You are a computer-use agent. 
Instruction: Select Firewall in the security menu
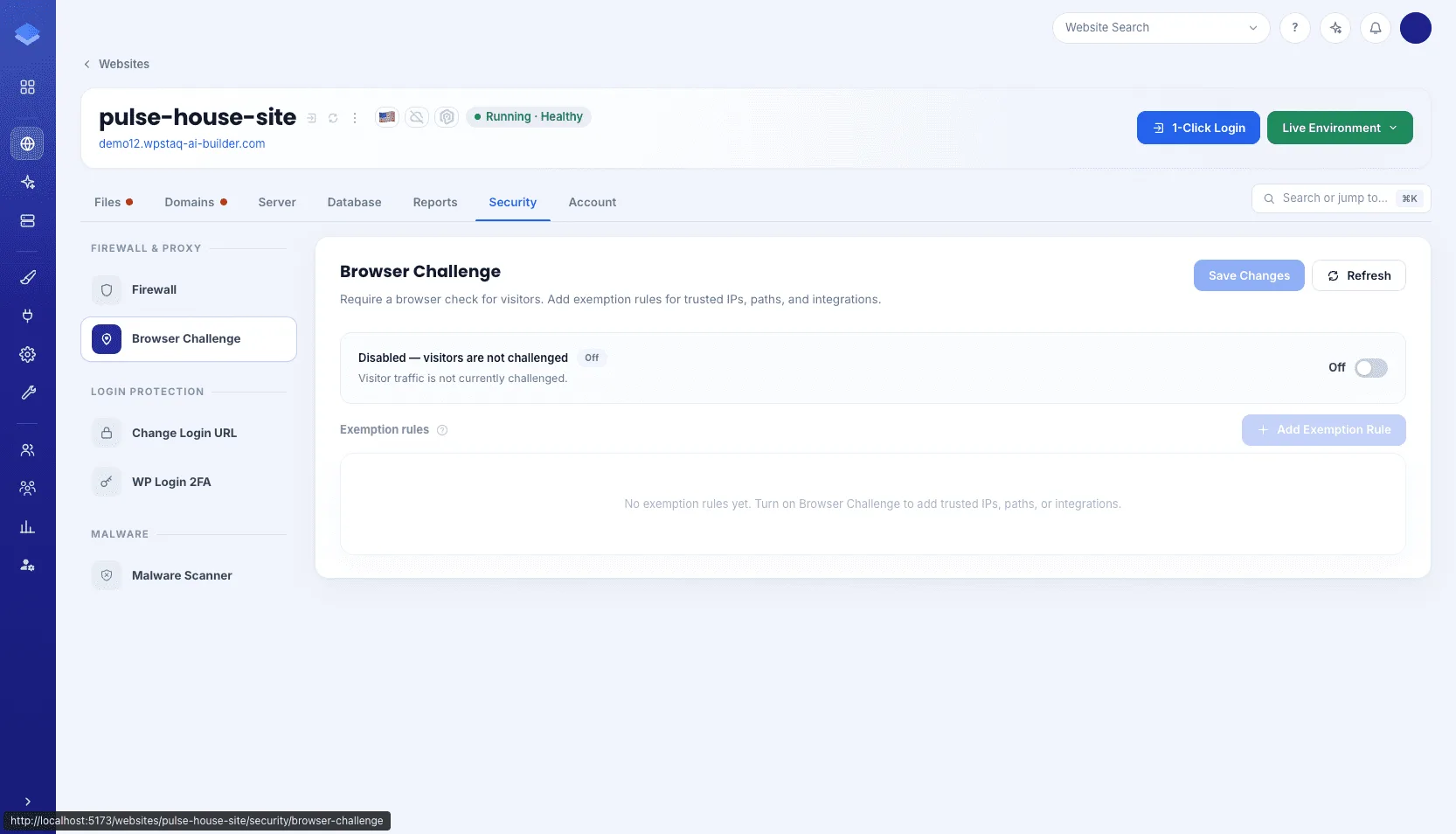coord(189,289)
